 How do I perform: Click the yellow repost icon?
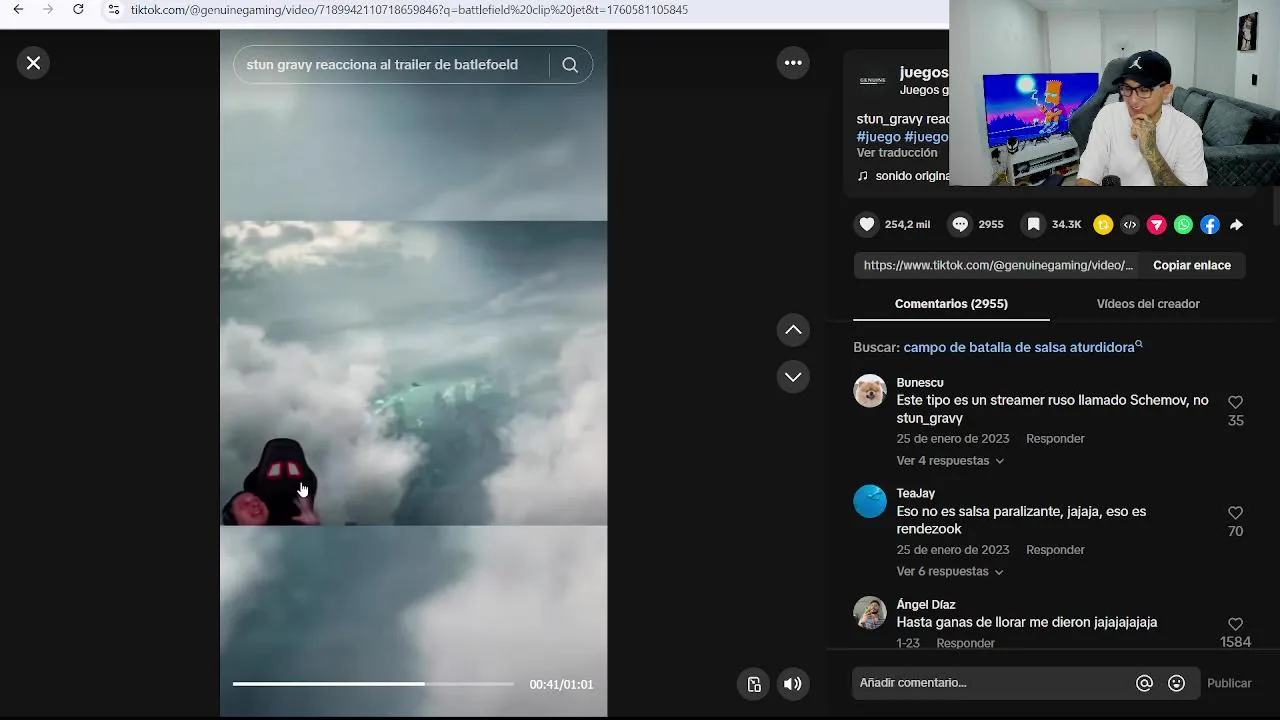(x=1103, y=225)
